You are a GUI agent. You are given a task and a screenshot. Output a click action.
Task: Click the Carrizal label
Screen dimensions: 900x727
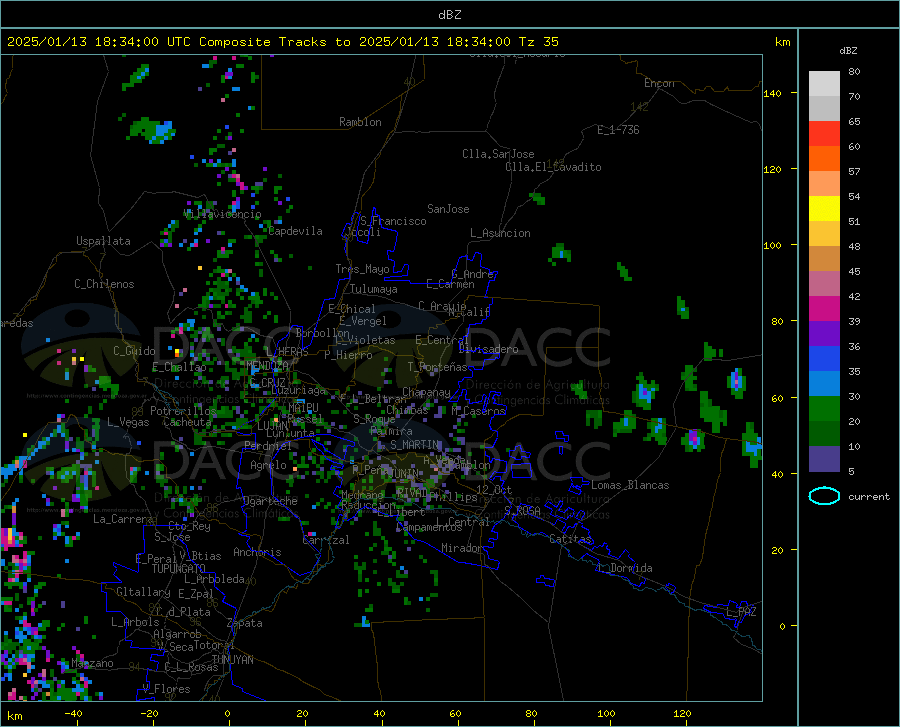pos(326,540)
